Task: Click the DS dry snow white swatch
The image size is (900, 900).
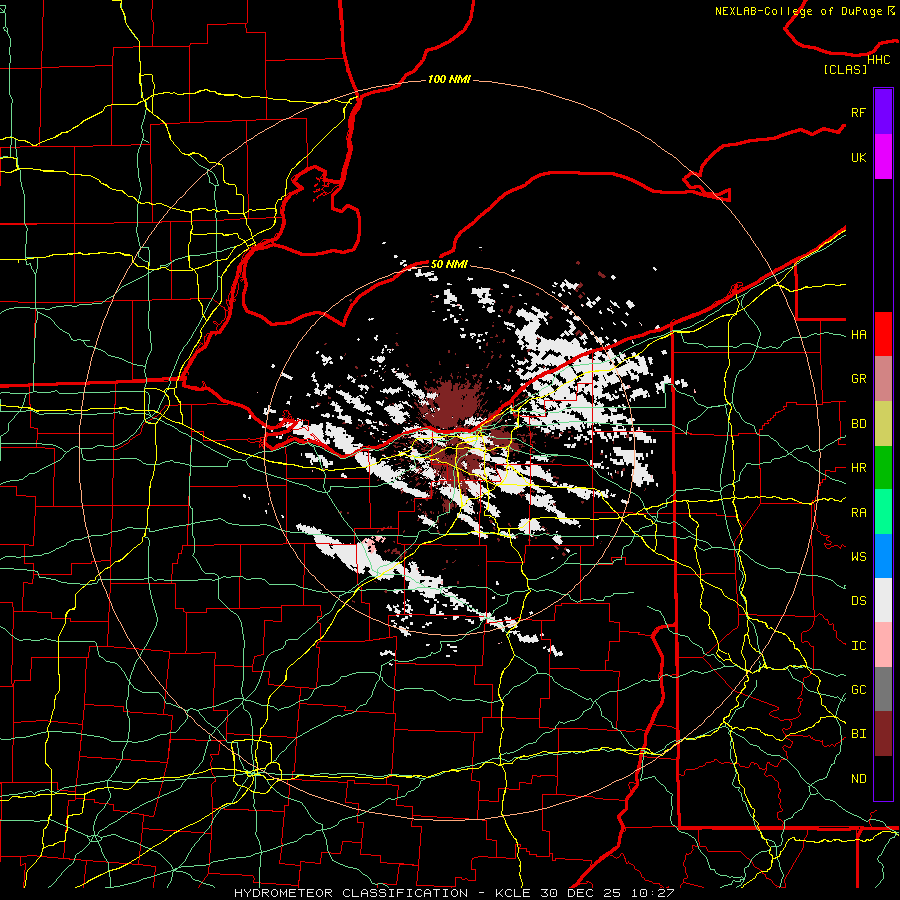Action: 883,600
